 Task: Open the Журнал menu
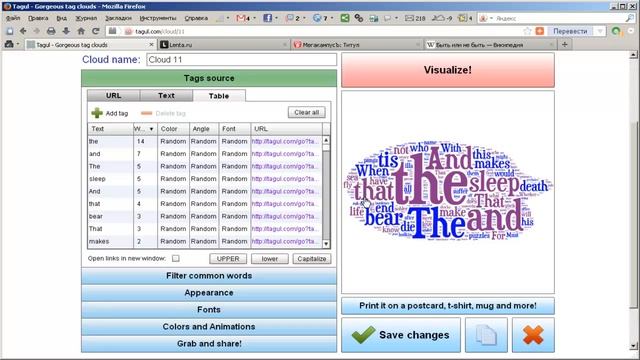(x=86, y=18)
